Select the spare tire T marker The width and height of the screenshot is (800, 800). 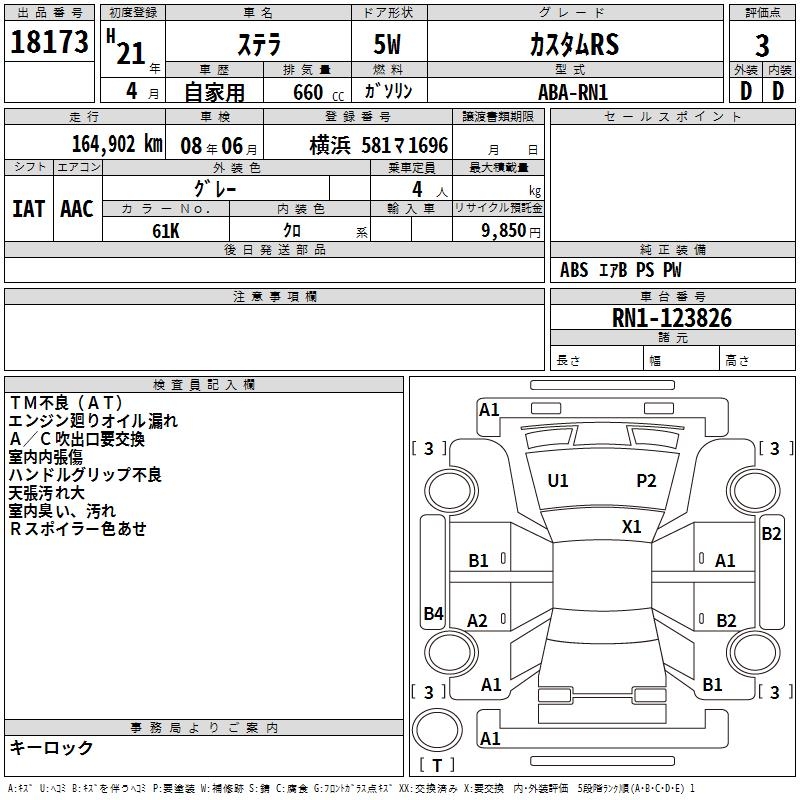tap(437, 765)
